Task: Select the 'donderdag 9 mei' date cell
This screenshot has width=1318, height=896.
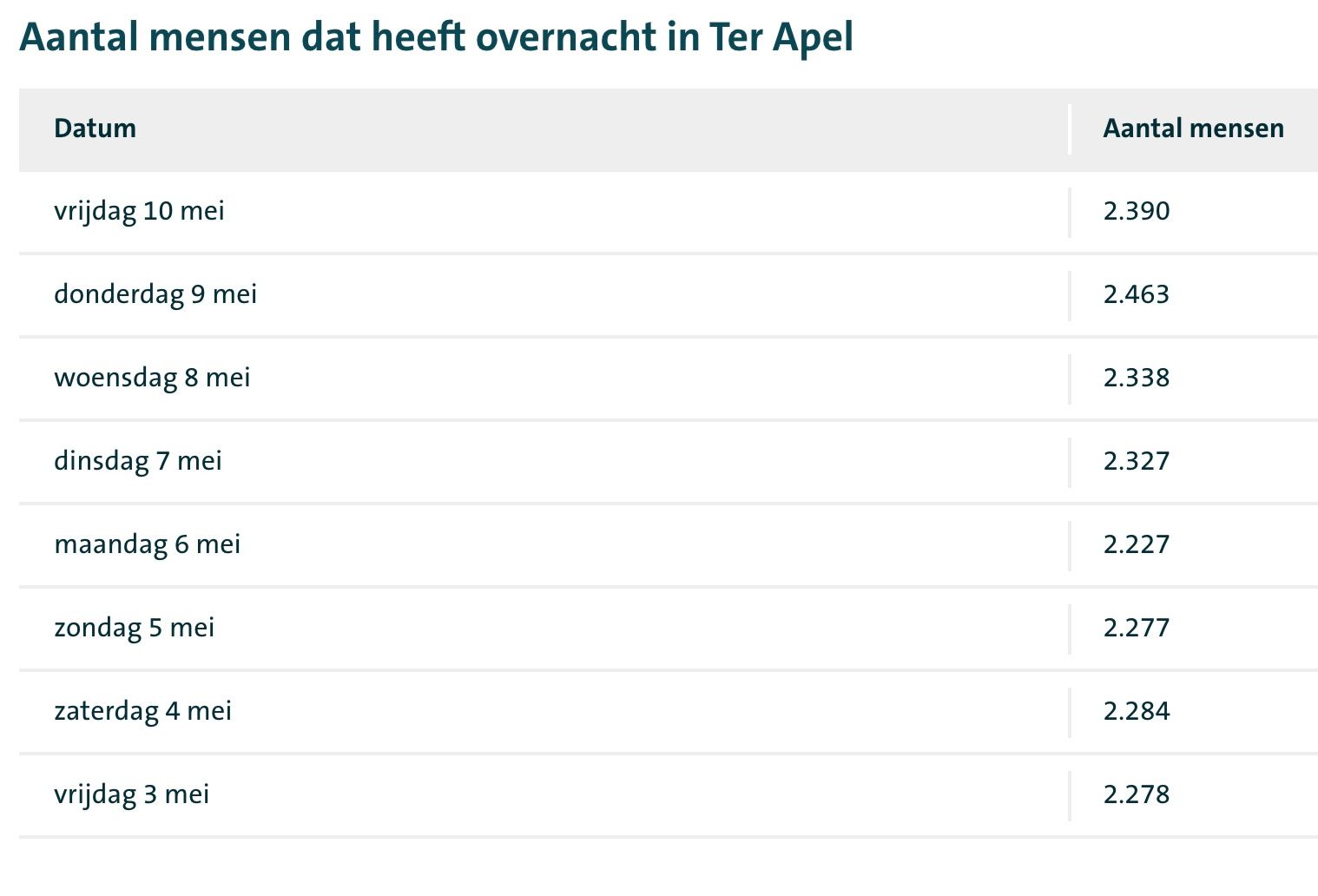Action: pos(155,294)
